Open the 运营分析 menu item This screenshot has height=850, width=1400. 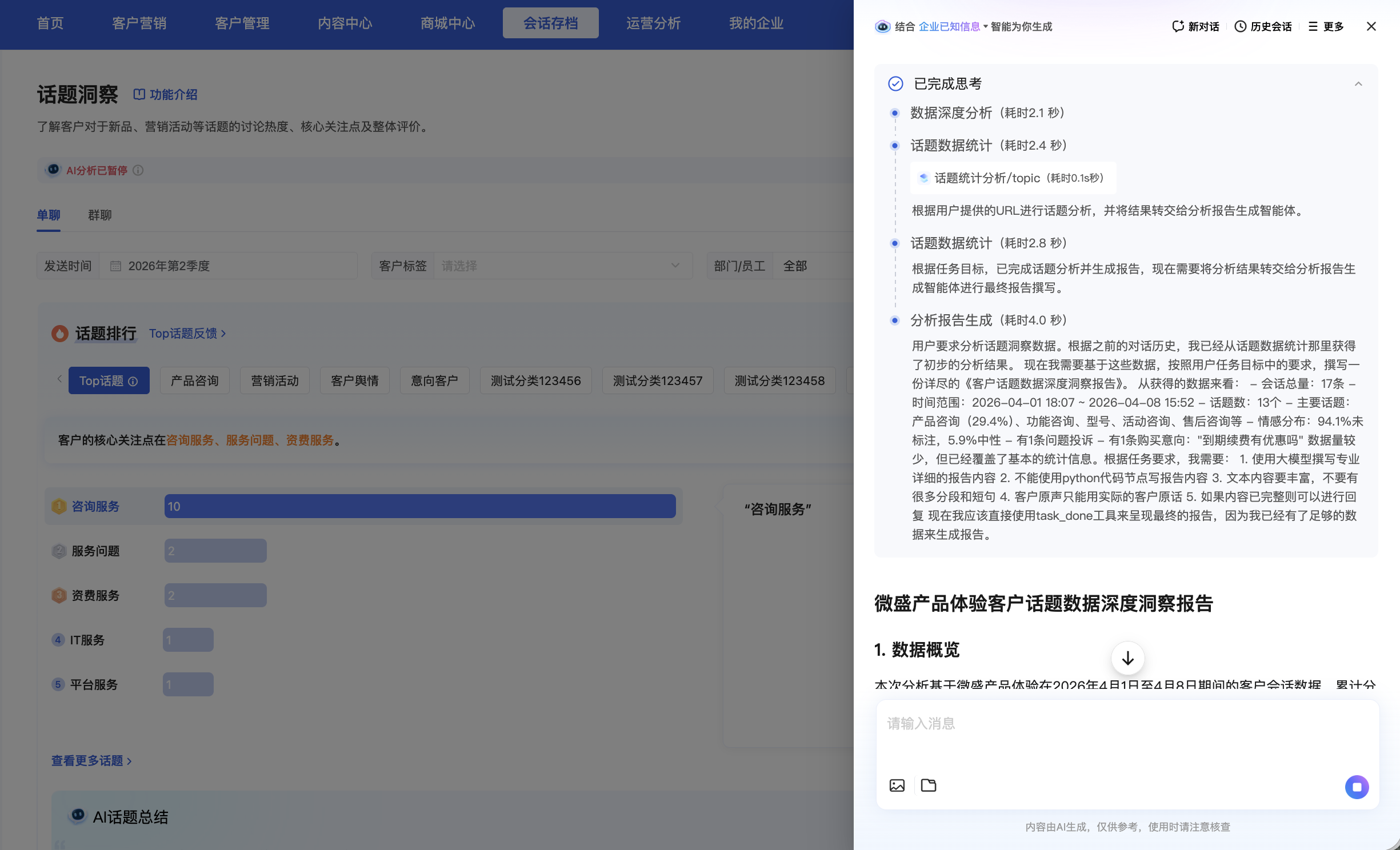pyautogui.click(x=654, y=23)
